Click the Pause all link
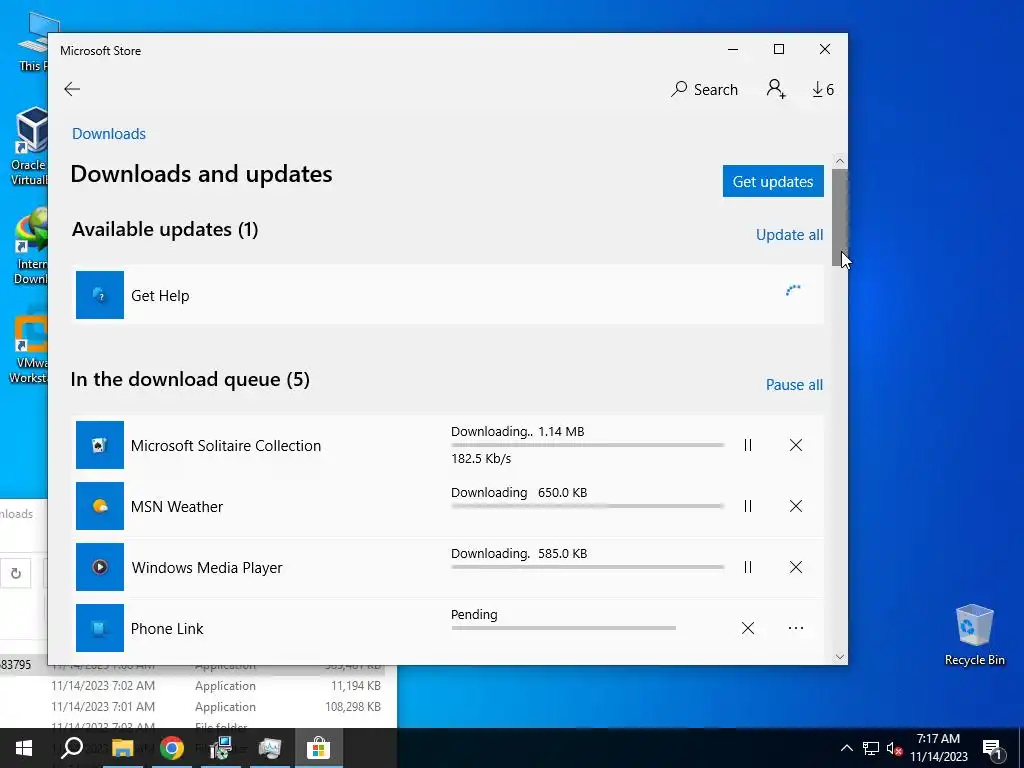This screenshot has width=1024, height=768. [x=794, y=385]
